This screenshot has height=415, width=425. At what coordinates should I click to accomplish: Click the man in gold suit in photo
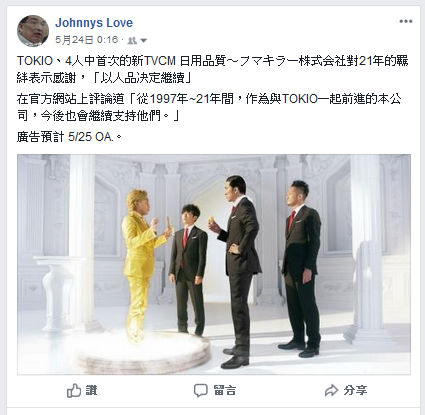point(144,265)
